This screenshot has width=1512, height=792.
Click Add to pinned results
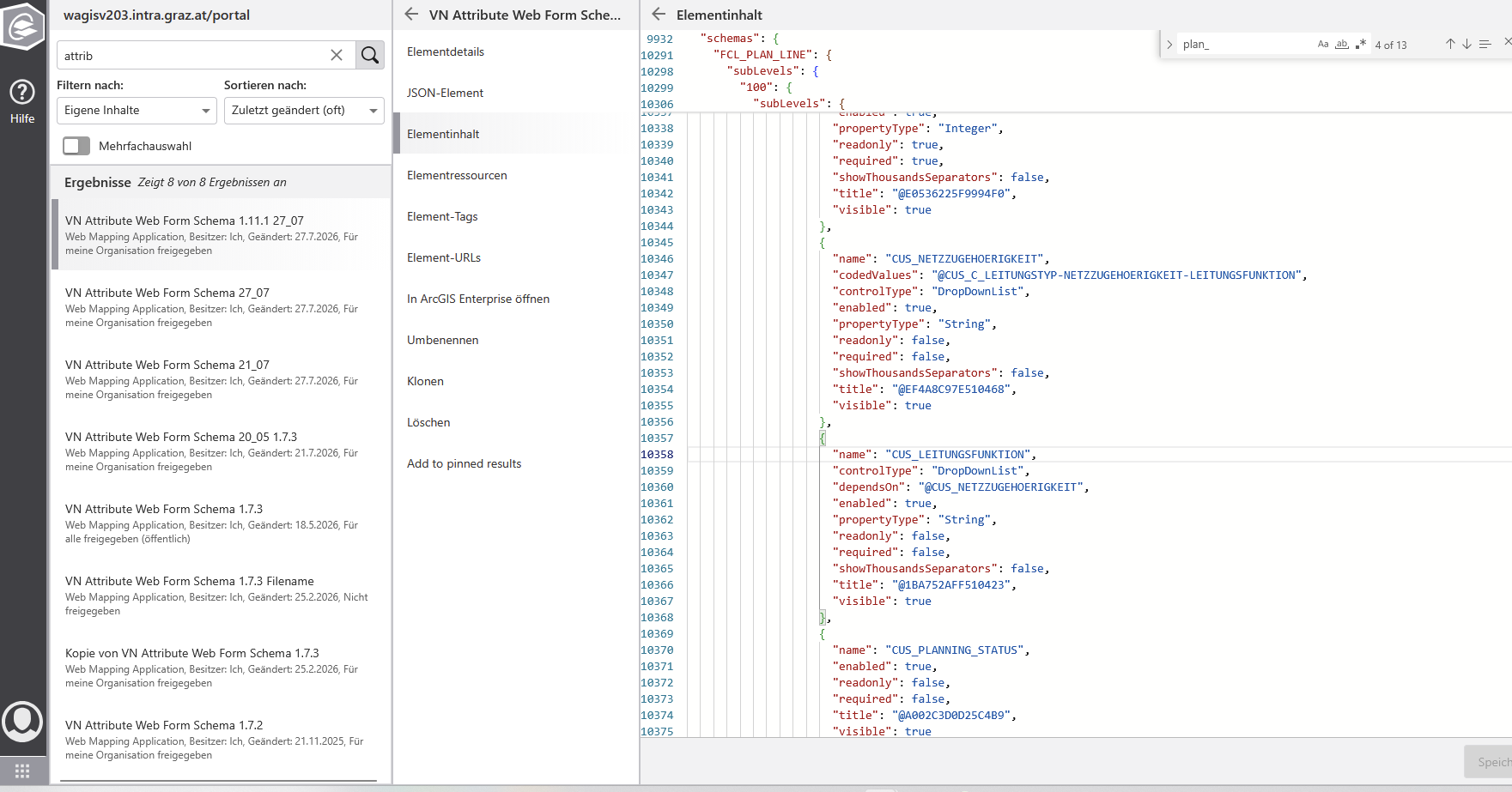click(x=464, y=463)
